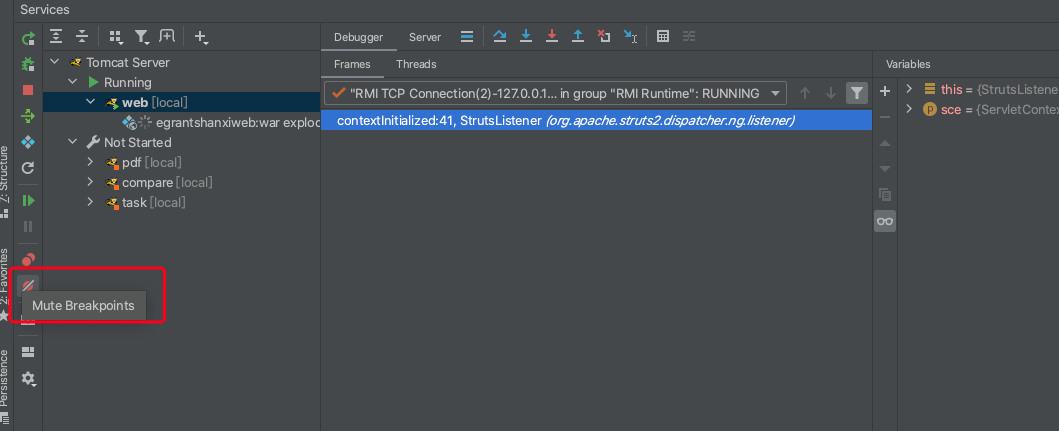The image size is (1059, 431).
Task: Click the Step Out icon
Action: 578,37
